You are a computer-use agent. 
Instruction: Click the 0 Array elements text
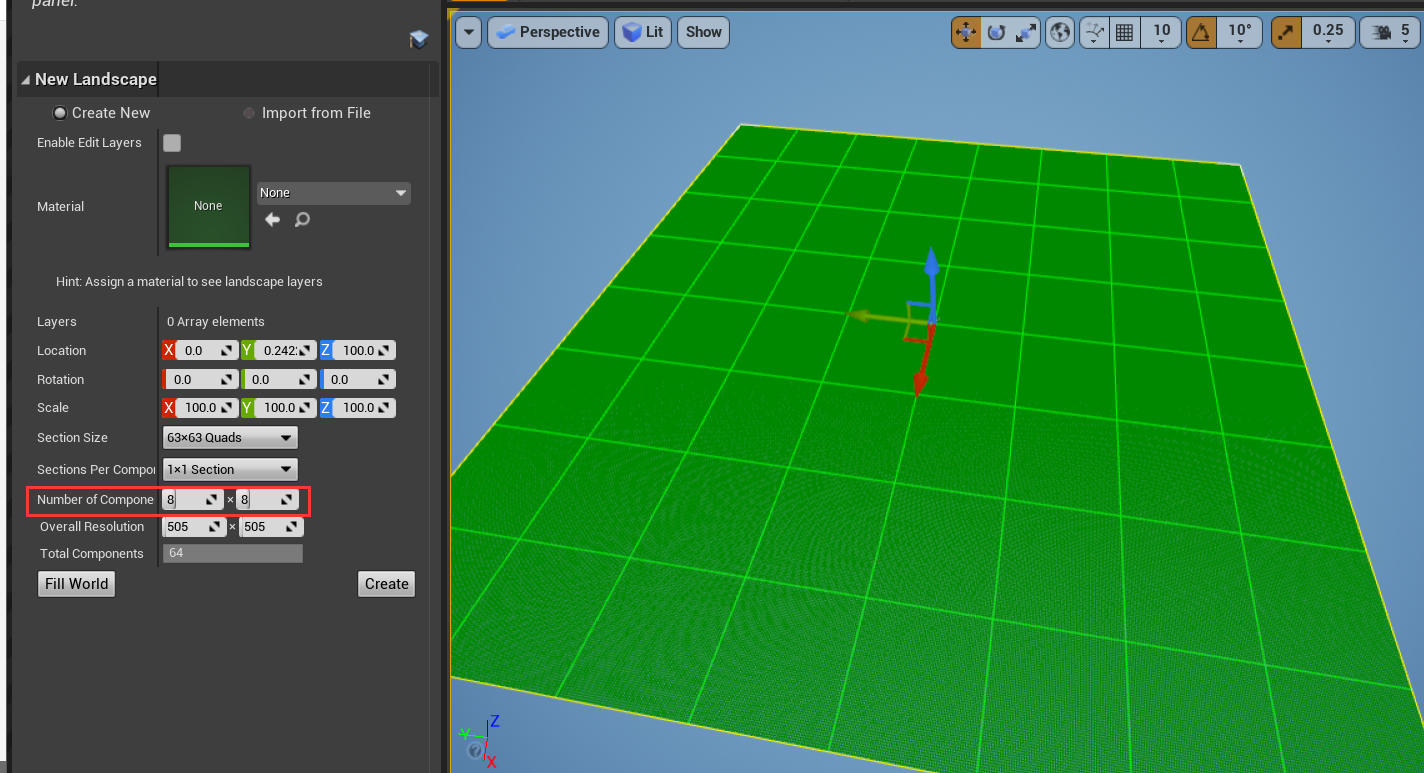click(x=216, y=322)
